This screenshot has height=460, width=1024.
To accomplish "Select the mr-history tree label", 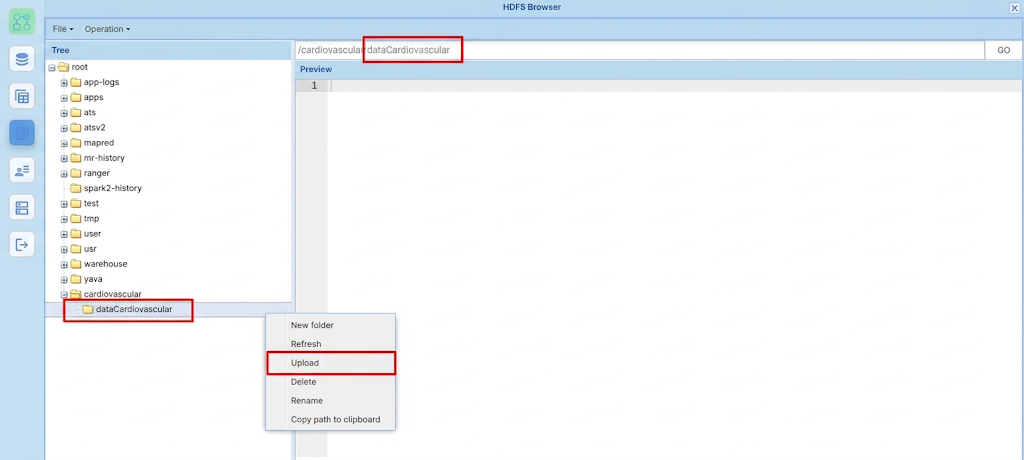I will 104,157.
